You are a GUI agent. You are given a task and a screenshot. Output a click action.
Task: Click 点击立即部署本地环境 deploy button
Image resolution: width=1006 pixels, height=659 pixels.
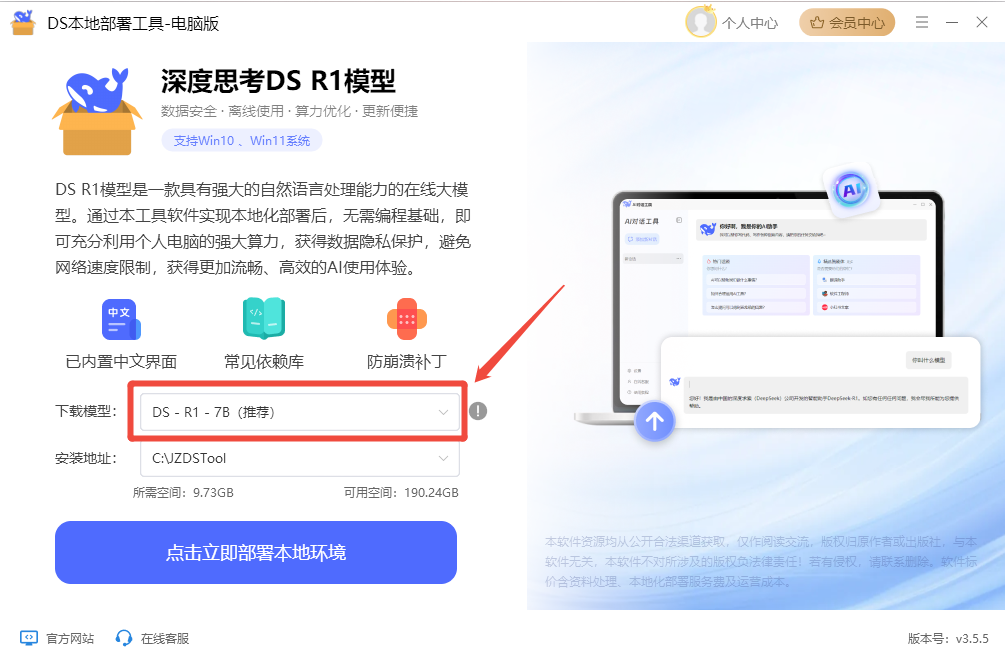pyautogui.click(x=256, y=552)
